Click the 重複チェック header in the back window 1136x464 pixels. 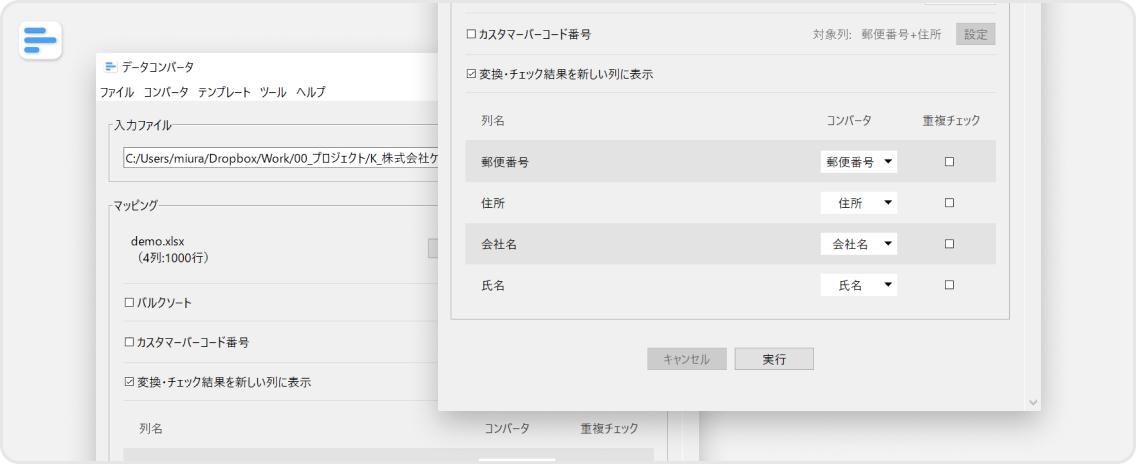tap(609, 428)
